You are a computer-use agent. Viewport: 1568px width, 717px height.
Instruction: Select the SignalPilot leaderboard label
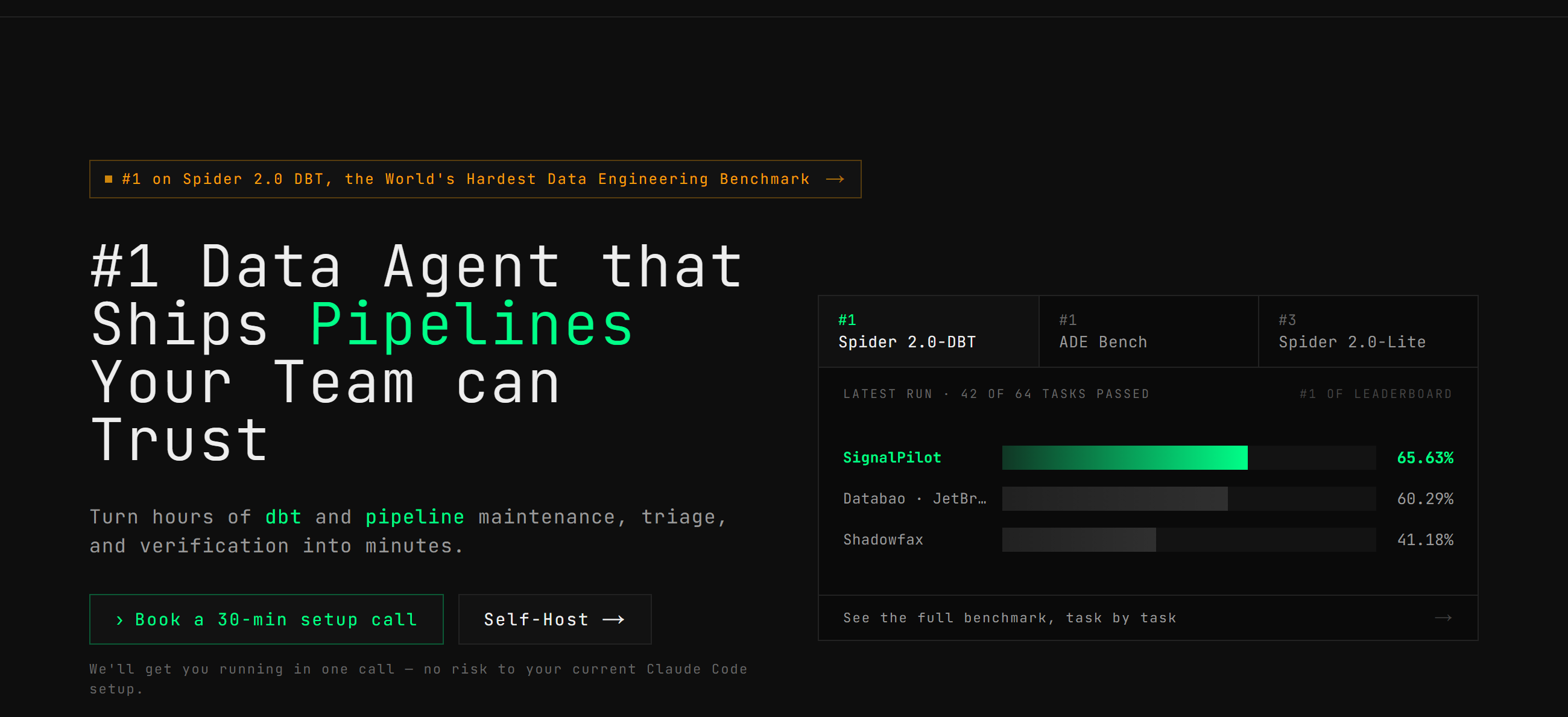pyautogui.click(x=892, y=458)
